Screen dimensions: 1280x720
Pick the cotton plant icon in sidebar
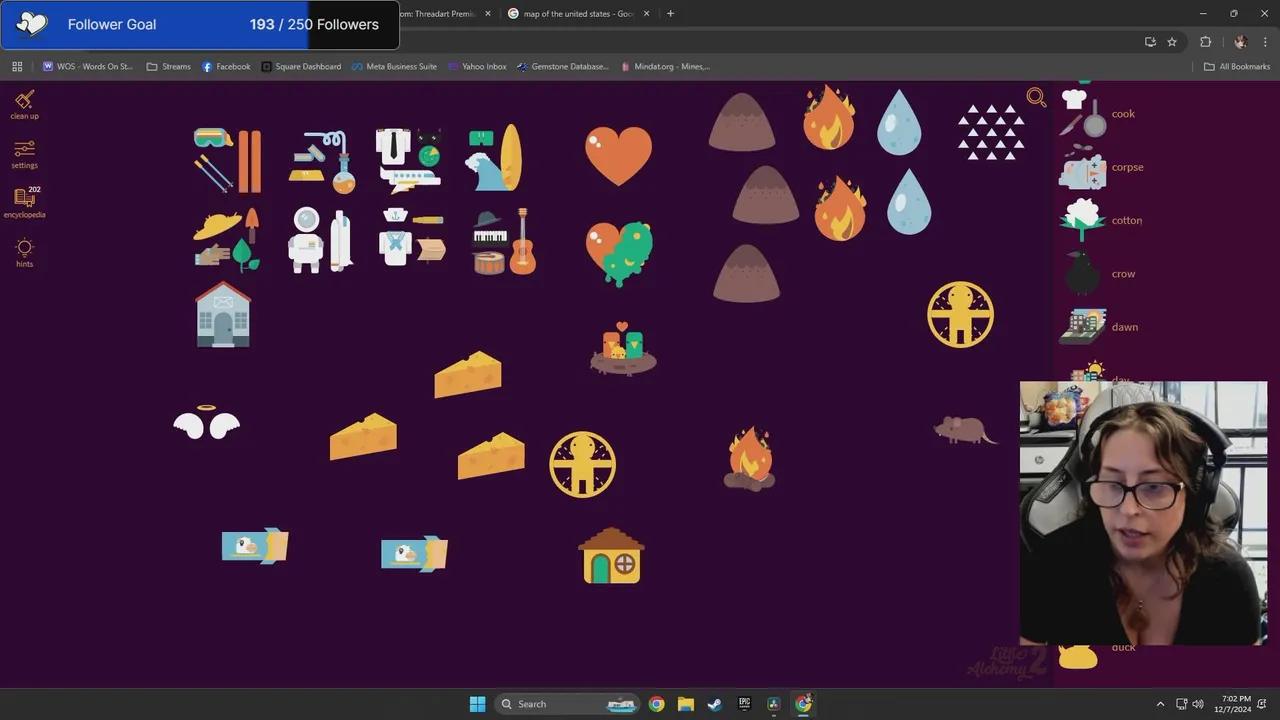[1082, 220]
